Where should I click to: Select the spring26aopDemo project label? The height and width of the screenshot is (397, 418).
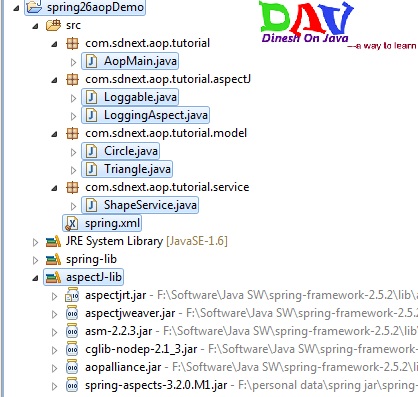pyautogui.click(x=95, y=7)
